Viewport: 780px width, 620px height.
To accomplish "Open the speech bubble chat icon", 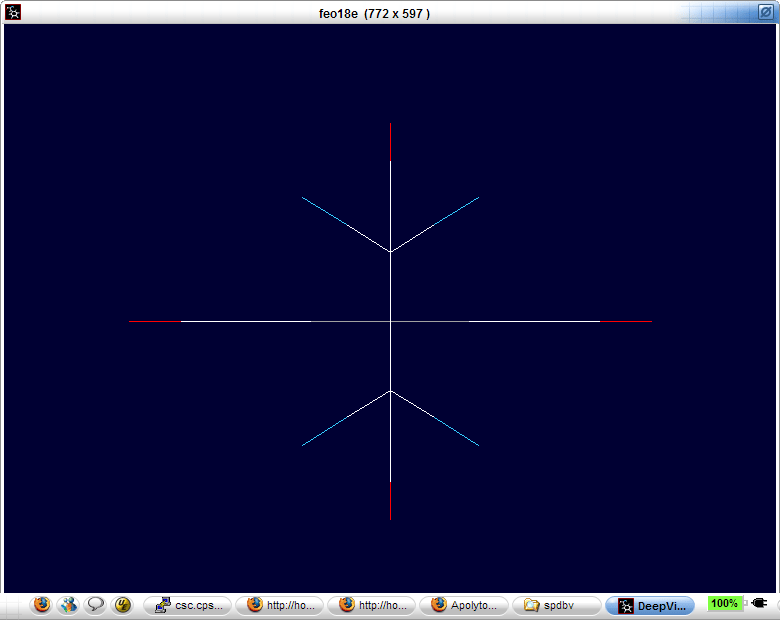I will pos(96,605).
